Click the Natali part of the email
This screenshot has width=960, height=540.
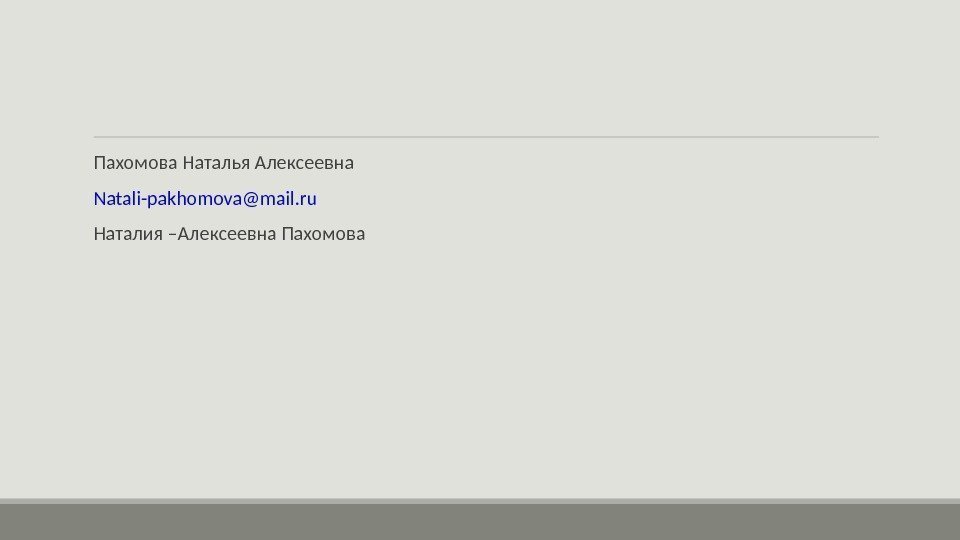click(118, 199)
